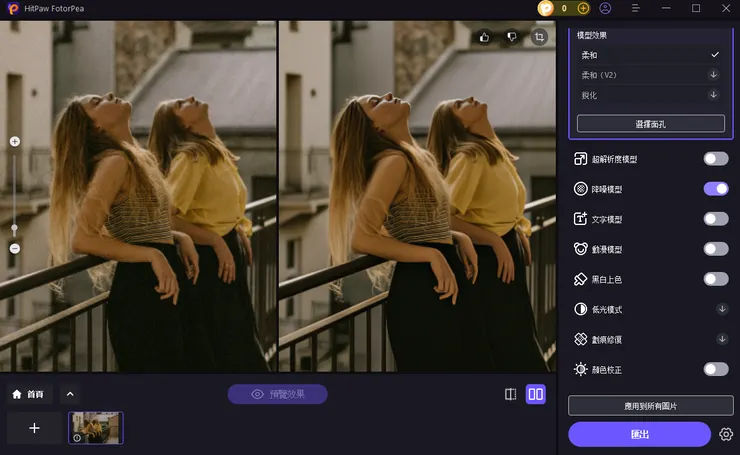The height and width of the screenshot is (455, 740).
Task: Disable the 降噪模型 toggle
Action: pos(715,188)
